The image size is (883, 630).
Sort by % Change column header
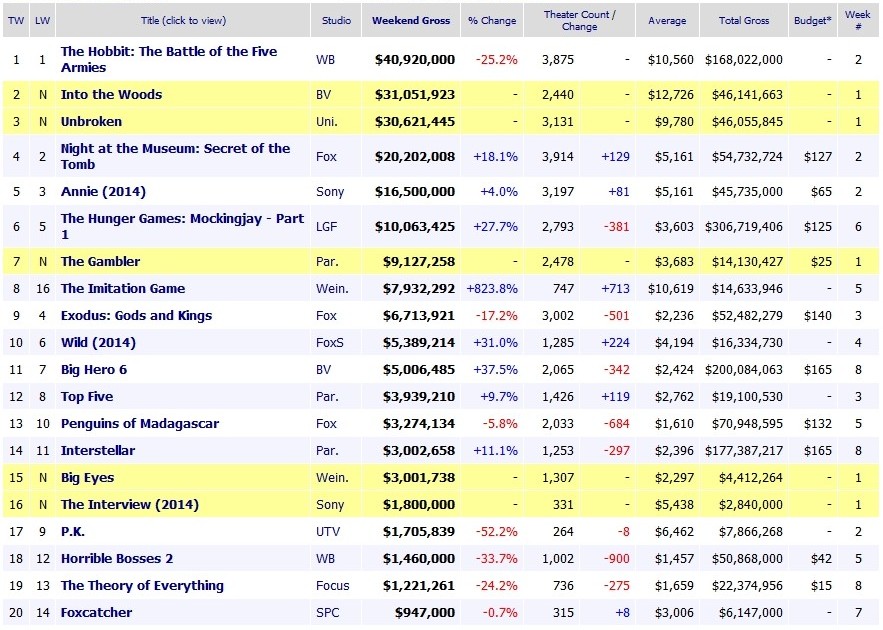[492, 21]
